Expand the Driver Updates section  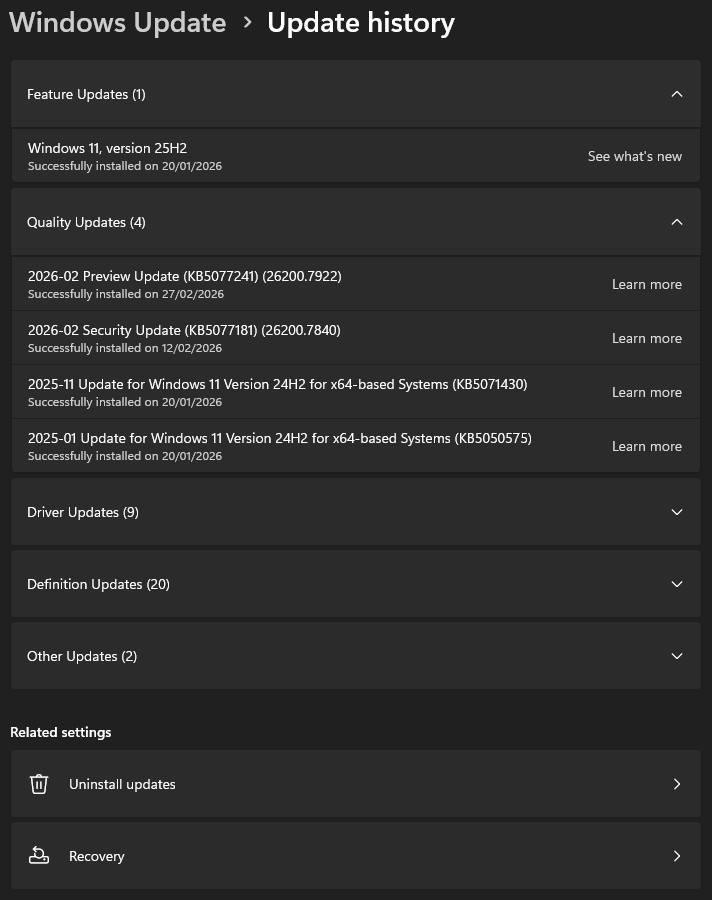[676, 512]
